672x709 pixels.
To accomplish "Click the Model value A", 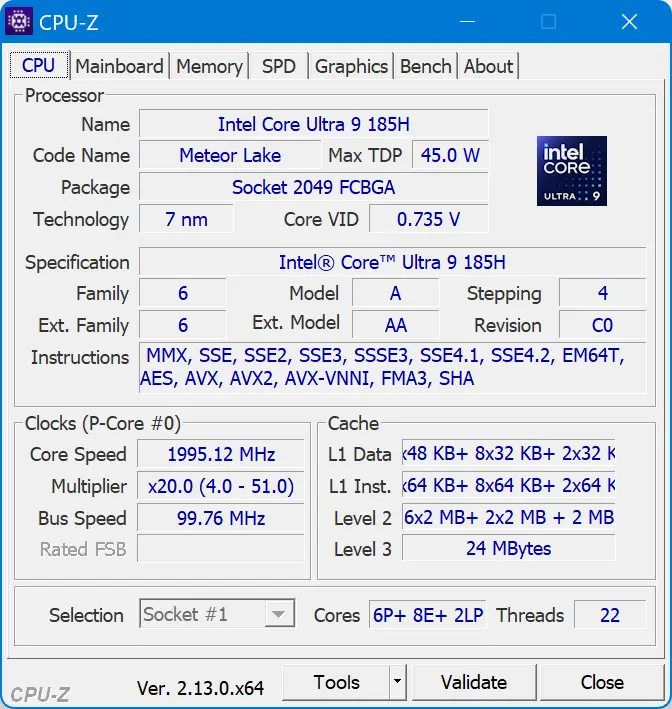I will [x=395, y=293].
